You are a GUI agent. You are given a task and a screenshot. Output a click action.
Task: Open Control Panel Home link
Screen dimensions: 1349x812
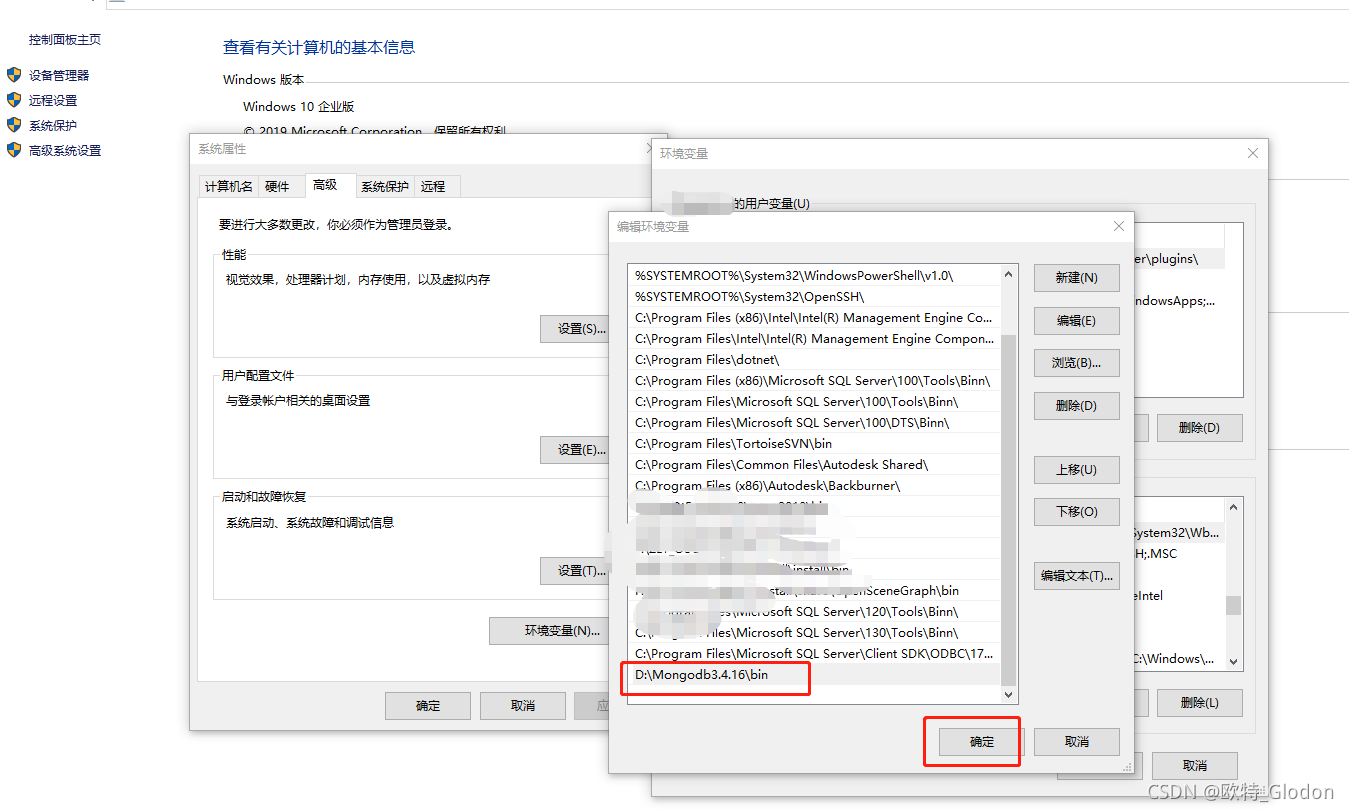[x=65, y=40]
